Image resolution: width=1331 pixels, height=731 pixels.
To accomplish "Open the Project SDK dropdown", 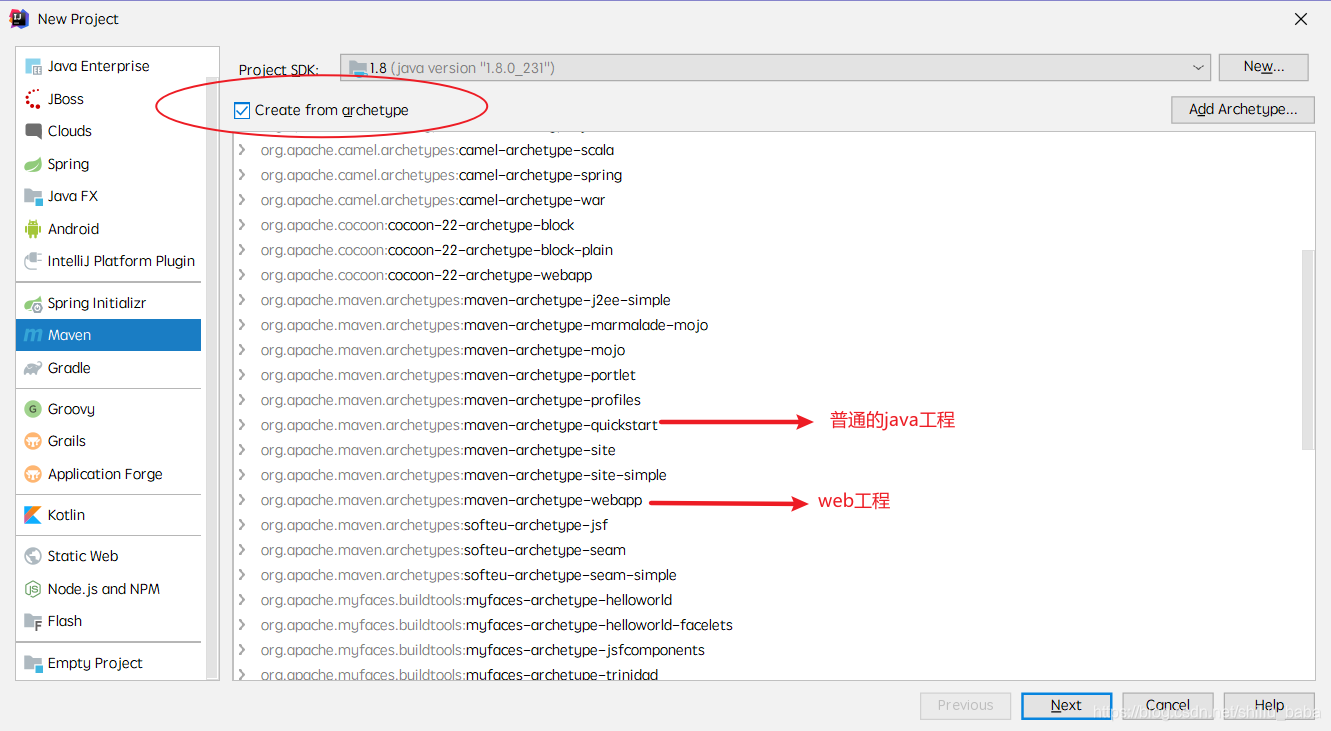I will coord(1198,68).
